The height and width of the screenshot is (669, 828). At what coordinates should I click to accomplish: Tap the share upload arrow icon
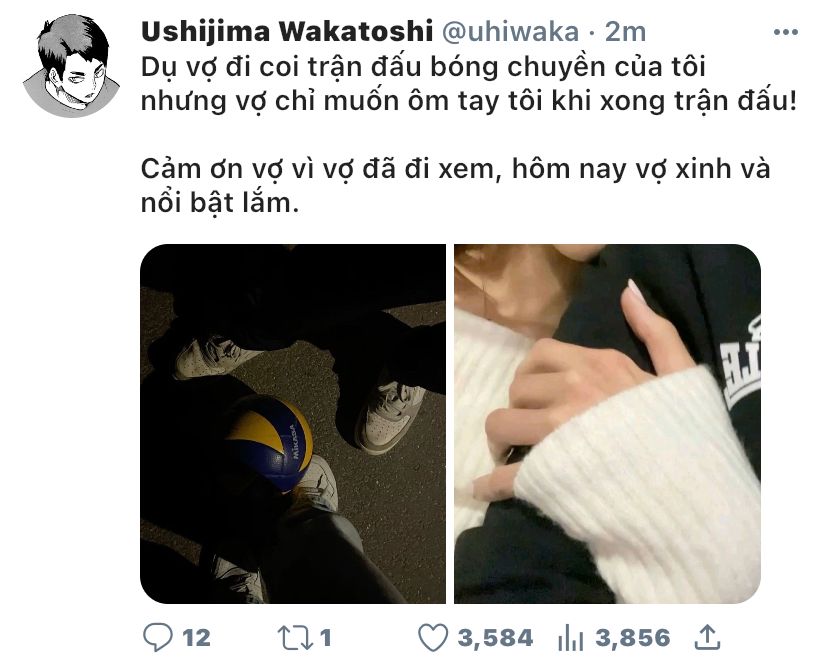(707, 637)
